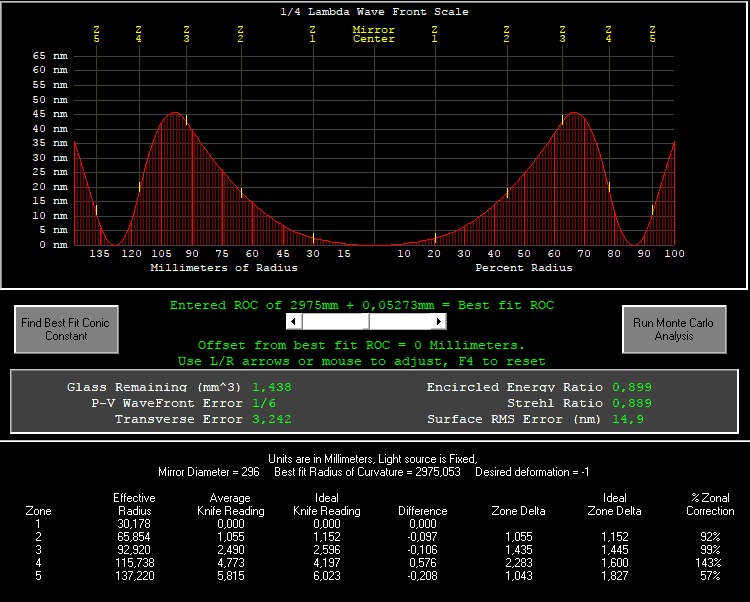Click the 57% zonal correction value
The height and width of the screenshot is (602, 750).
coord(710,576)
